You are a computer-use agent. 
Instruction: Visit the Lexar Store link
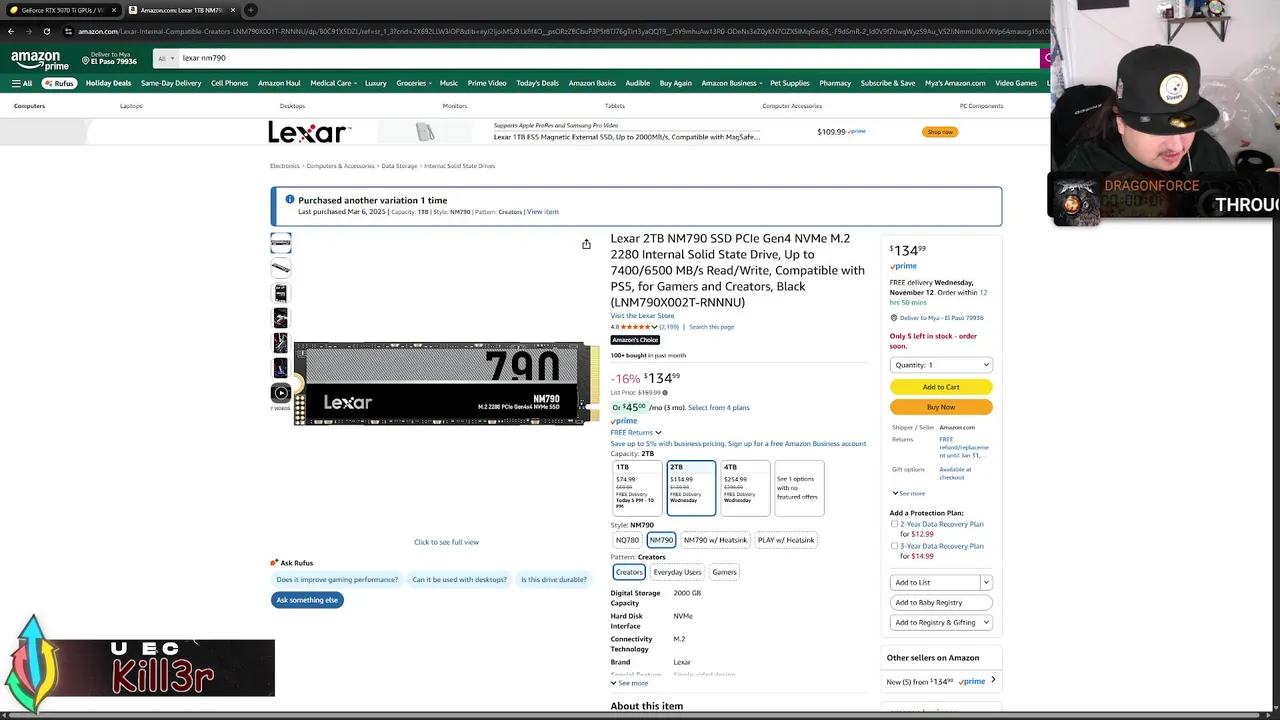(642, 316)
